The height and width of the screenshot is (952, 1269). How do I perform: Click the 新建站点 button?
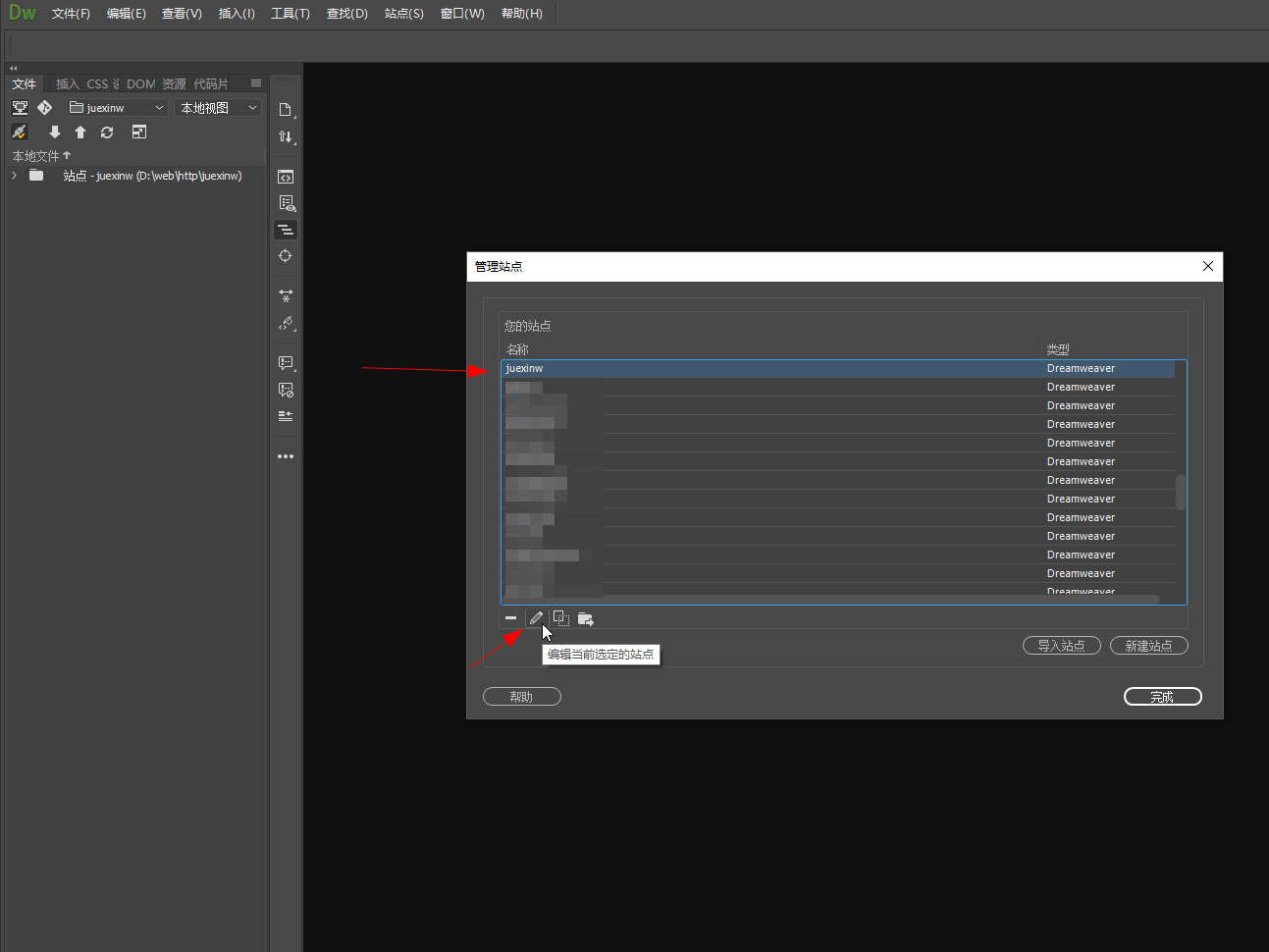(x=1149, y=646)
